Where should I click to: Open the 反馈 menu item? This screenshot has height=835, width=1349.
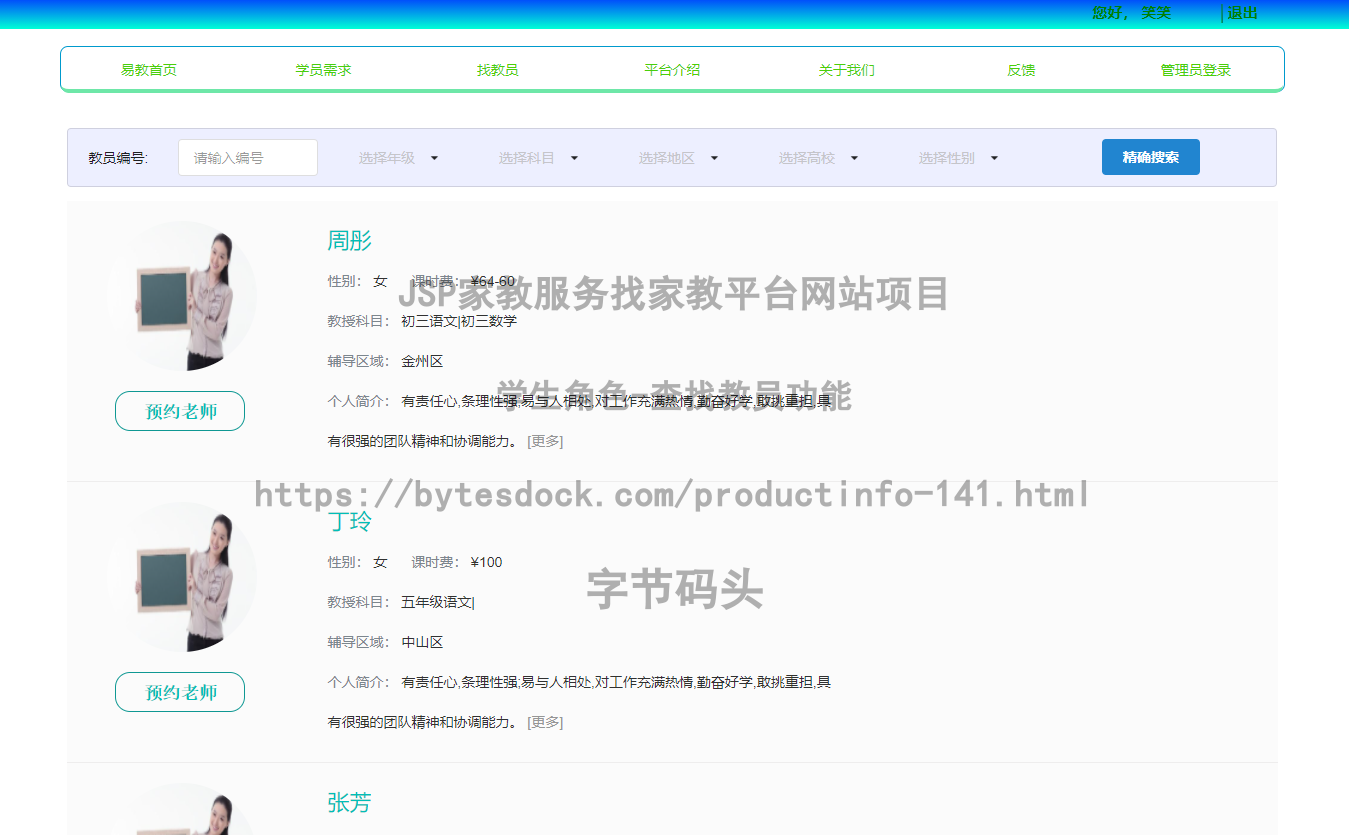pyautogui.click(x=1021, y=70)
